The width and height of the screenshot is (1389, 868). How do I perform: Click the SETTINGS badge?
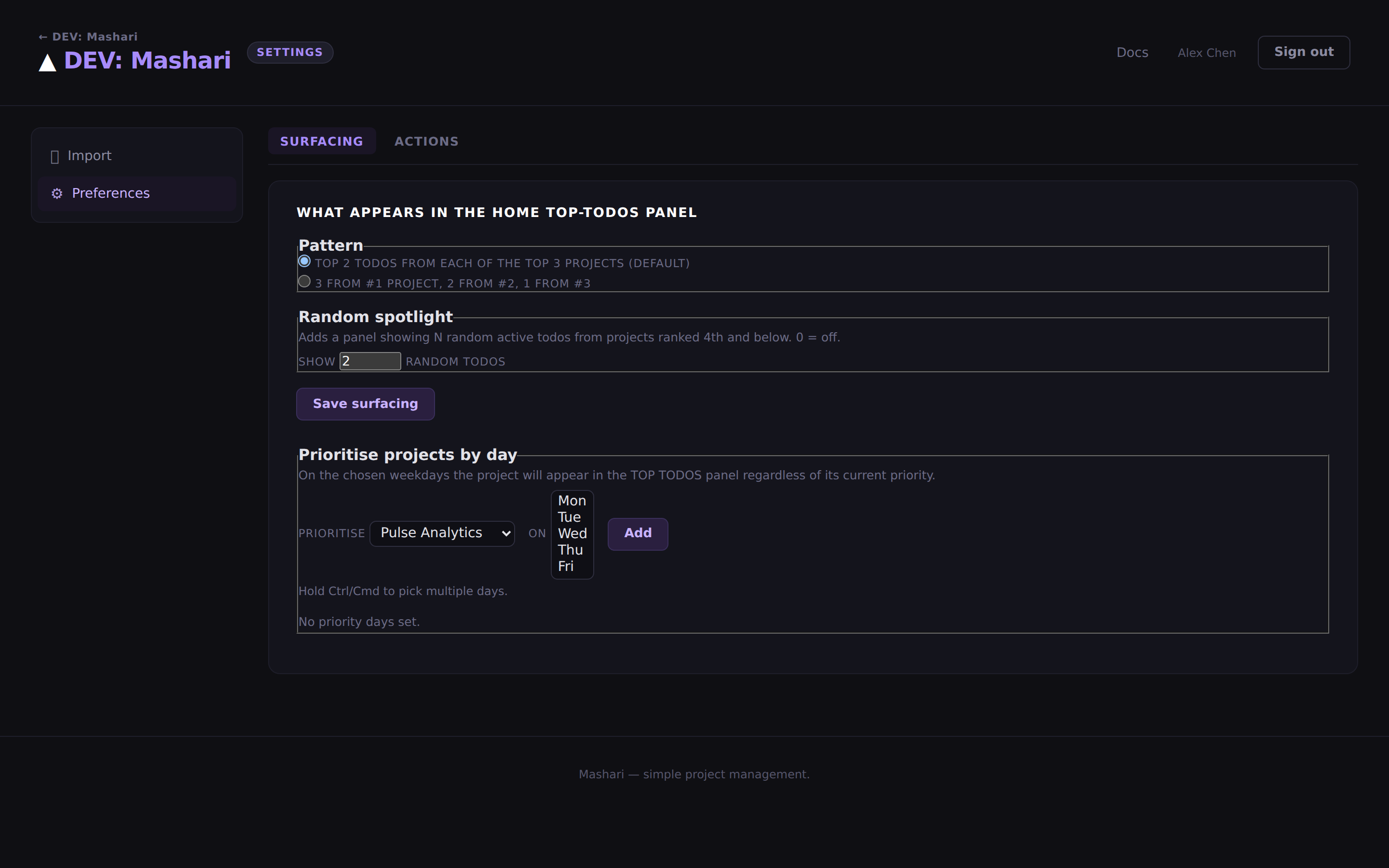[x=290, y=52]
